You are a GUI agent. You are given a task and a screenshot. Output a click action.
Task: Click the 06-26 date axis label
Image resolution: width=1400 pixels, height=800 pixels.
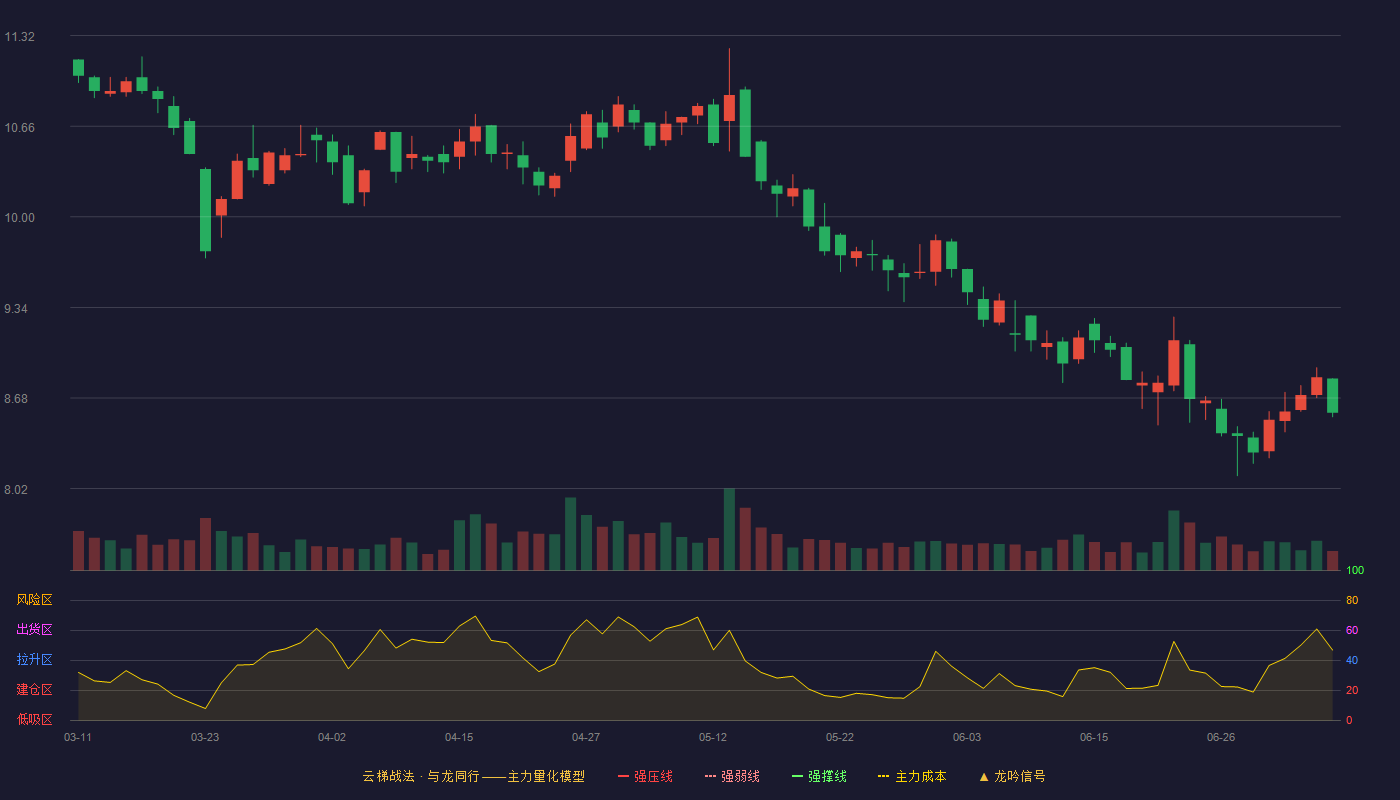[1221, 737]
